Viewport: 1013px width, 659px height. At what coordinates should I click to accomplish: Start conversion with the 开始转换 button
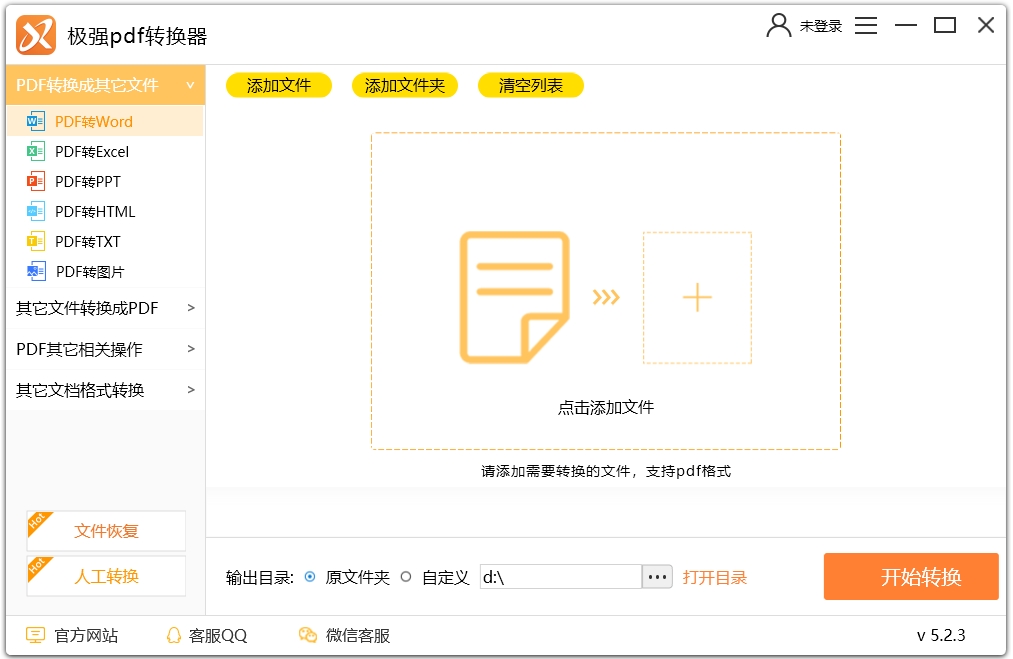(910, 577)
